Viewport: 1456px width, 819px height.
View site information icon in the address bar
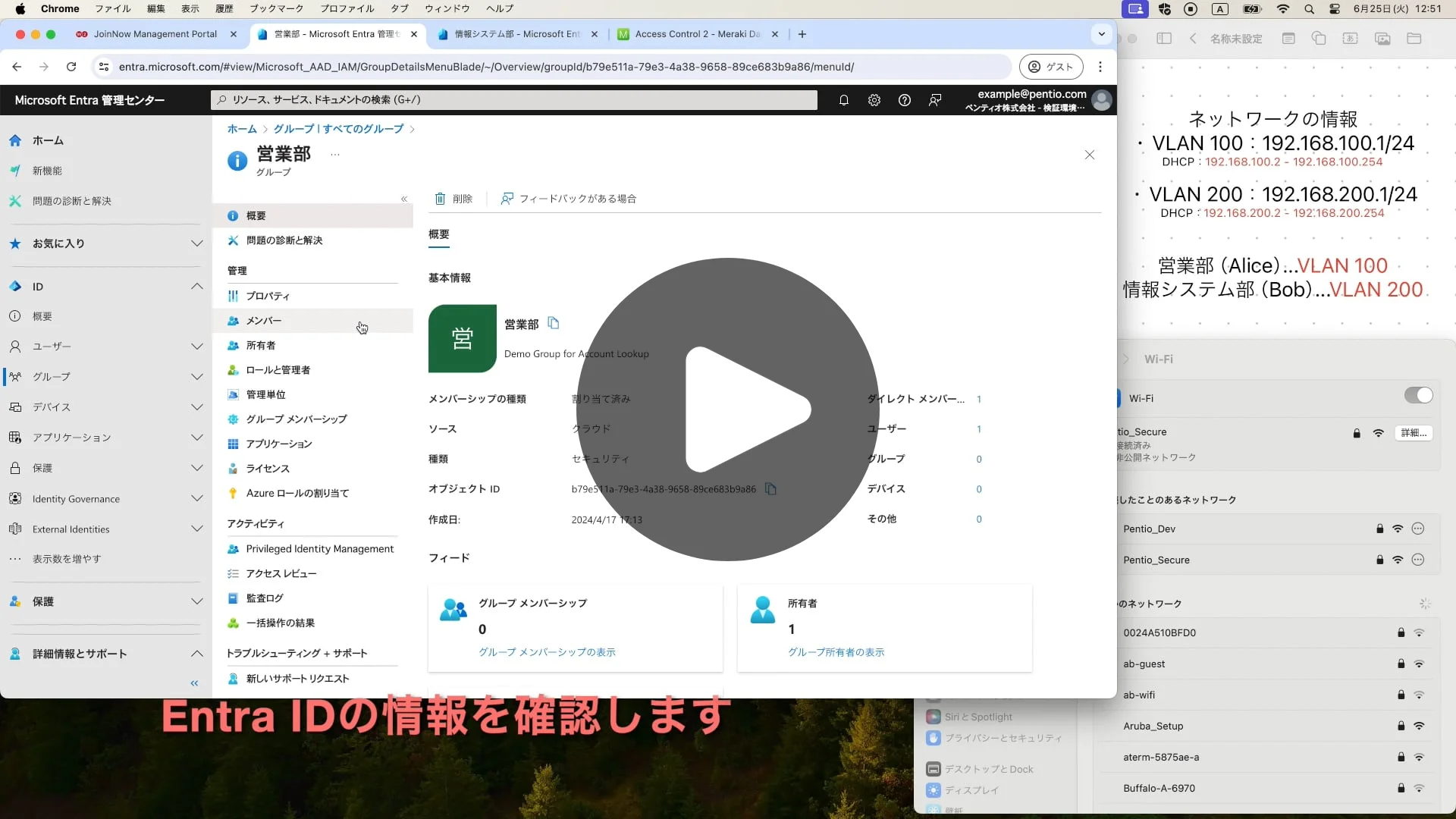point(104,67)
